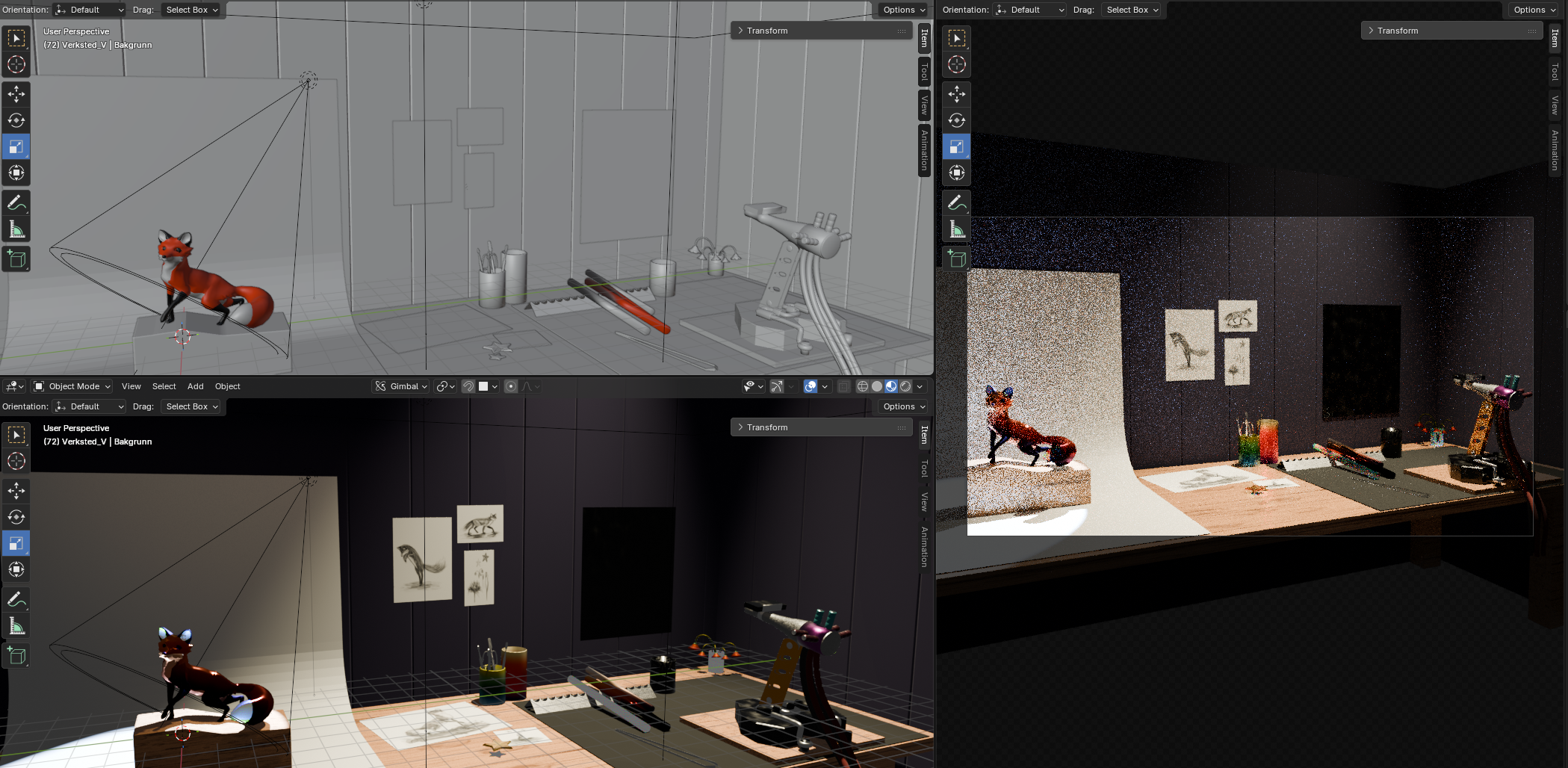
Task: Select the Annotate tool in right viewport
Action: click(x=957, y=202)
